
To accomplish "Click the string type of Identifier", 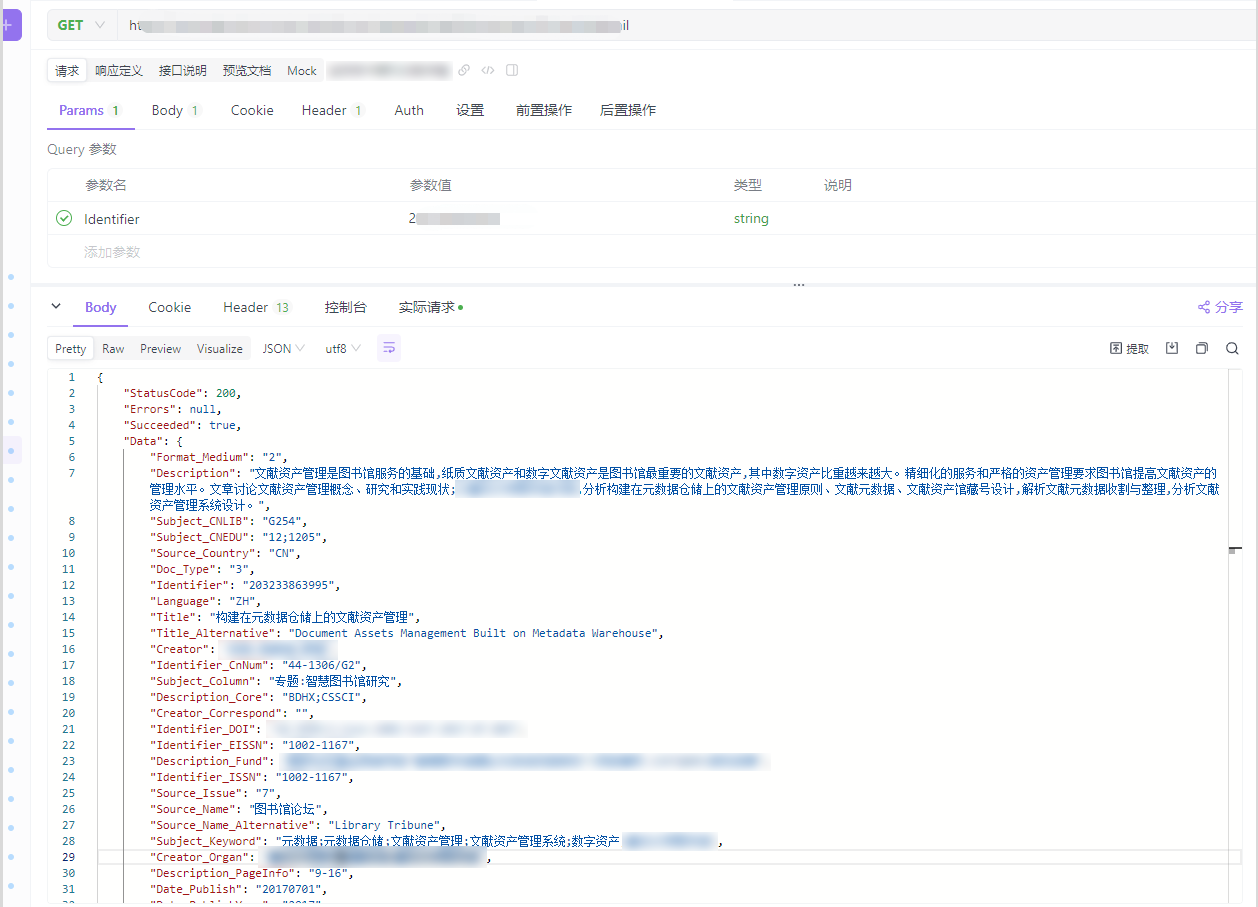I will 751,218.
